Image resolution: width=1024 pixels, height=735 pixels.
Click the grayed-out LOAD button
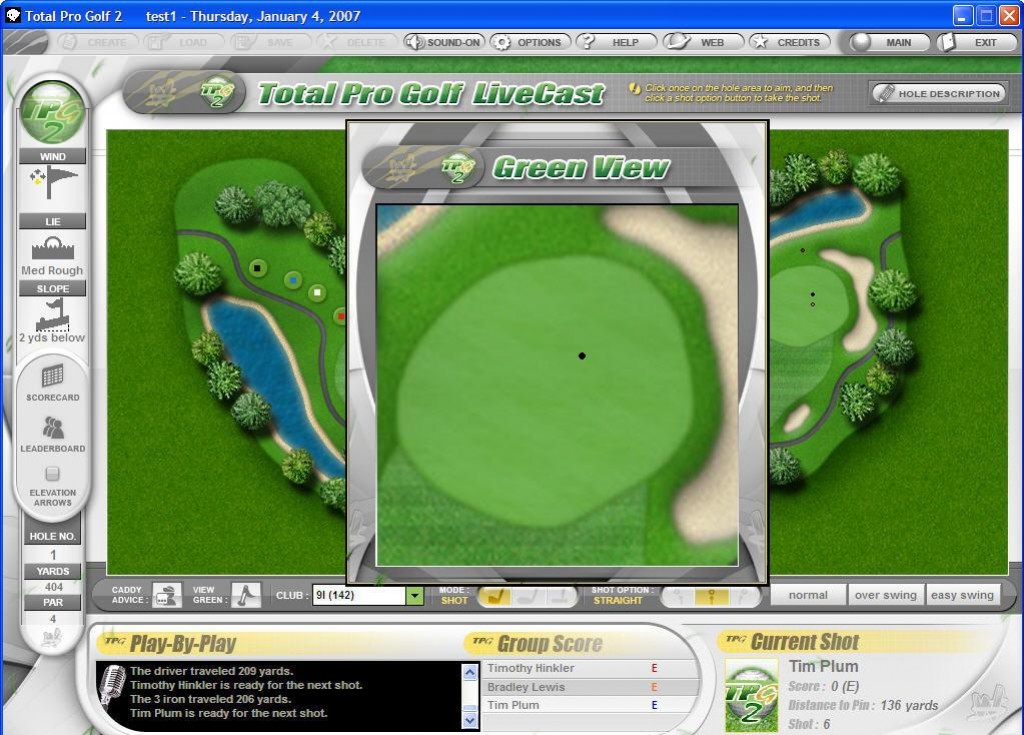184,42
